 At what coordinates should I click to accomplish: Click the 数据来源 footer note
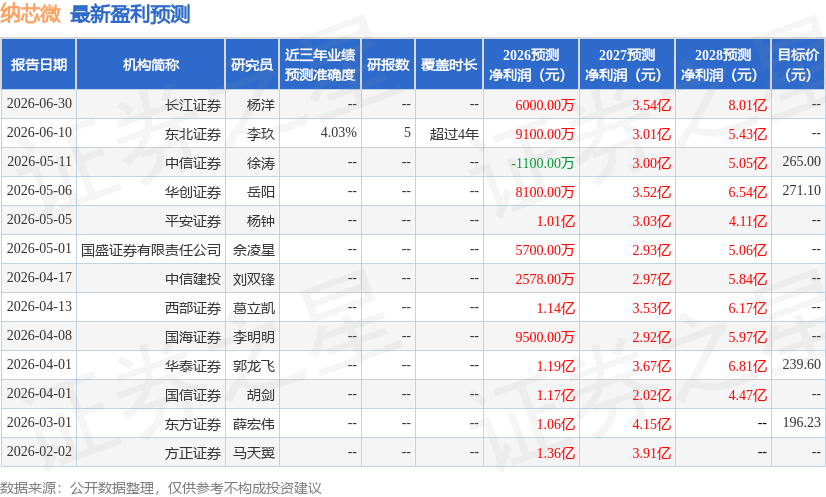point(161,488)
